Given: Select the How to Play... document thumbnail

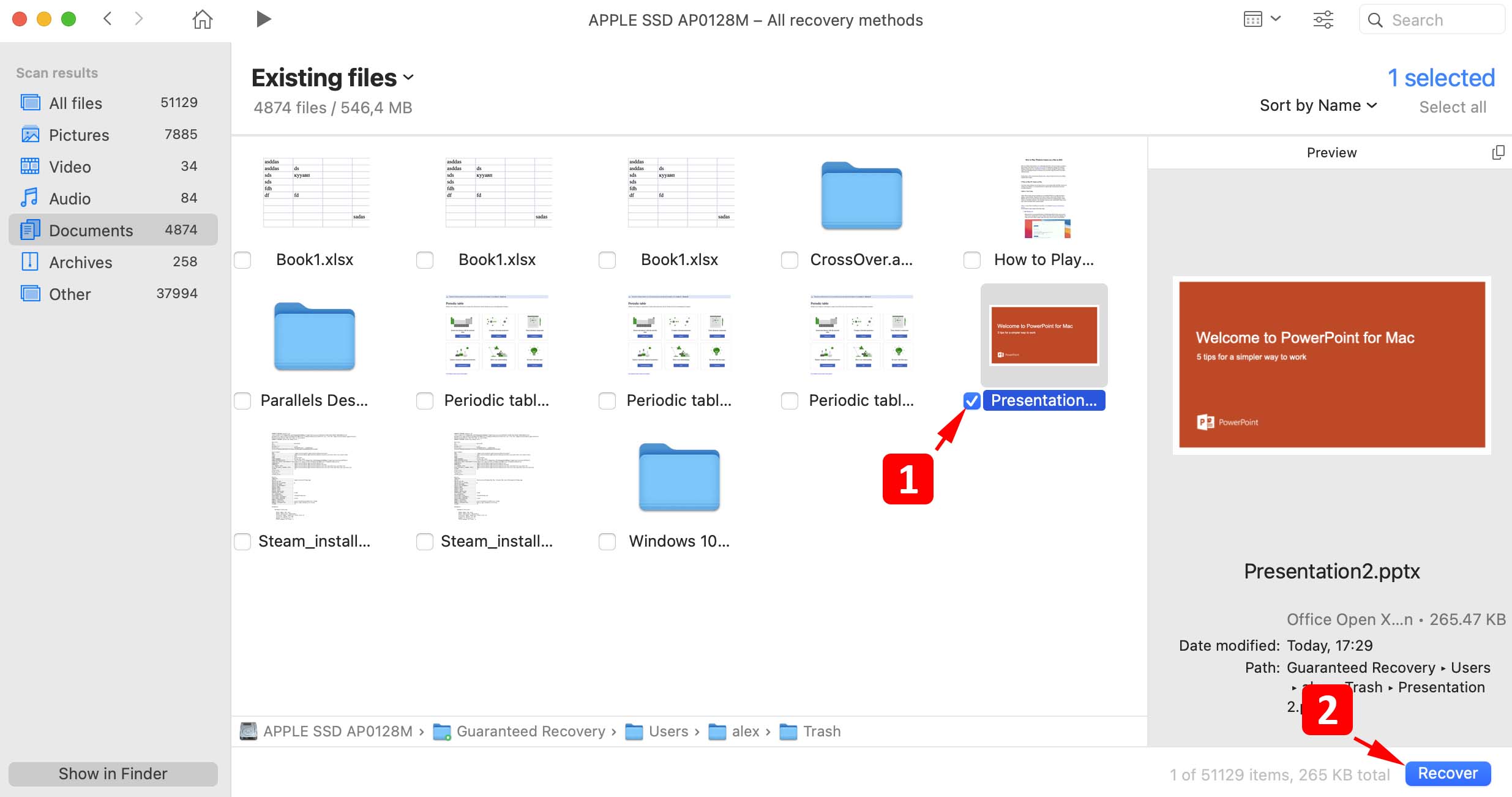Looking at the screenshot, I should [x=1046, y=198].
